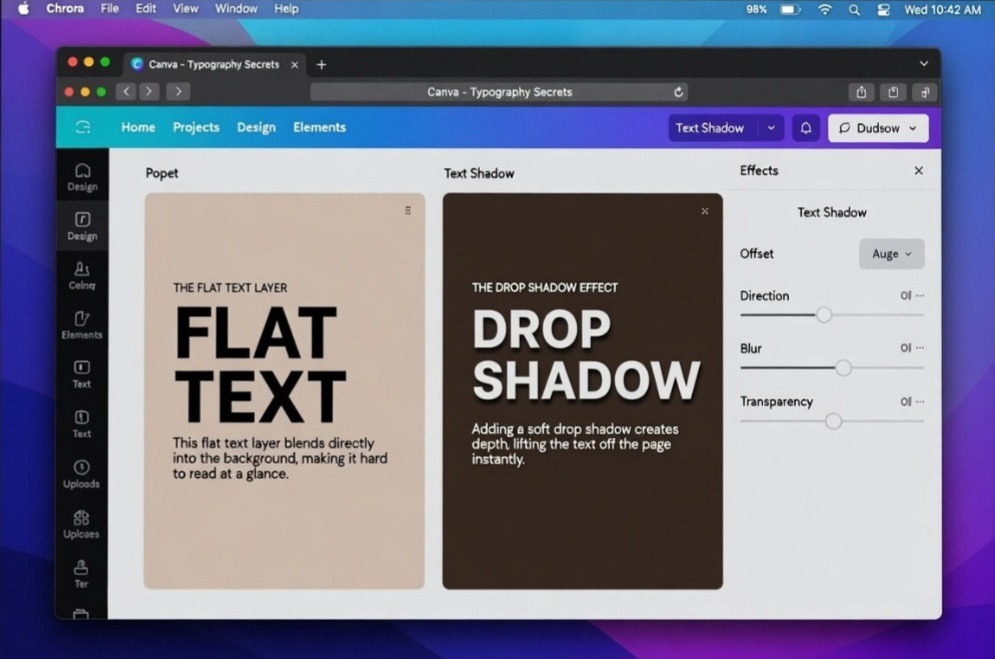
Task: Expand the tab list chevron
Action: pyautogui.click(x=924, y=63)
